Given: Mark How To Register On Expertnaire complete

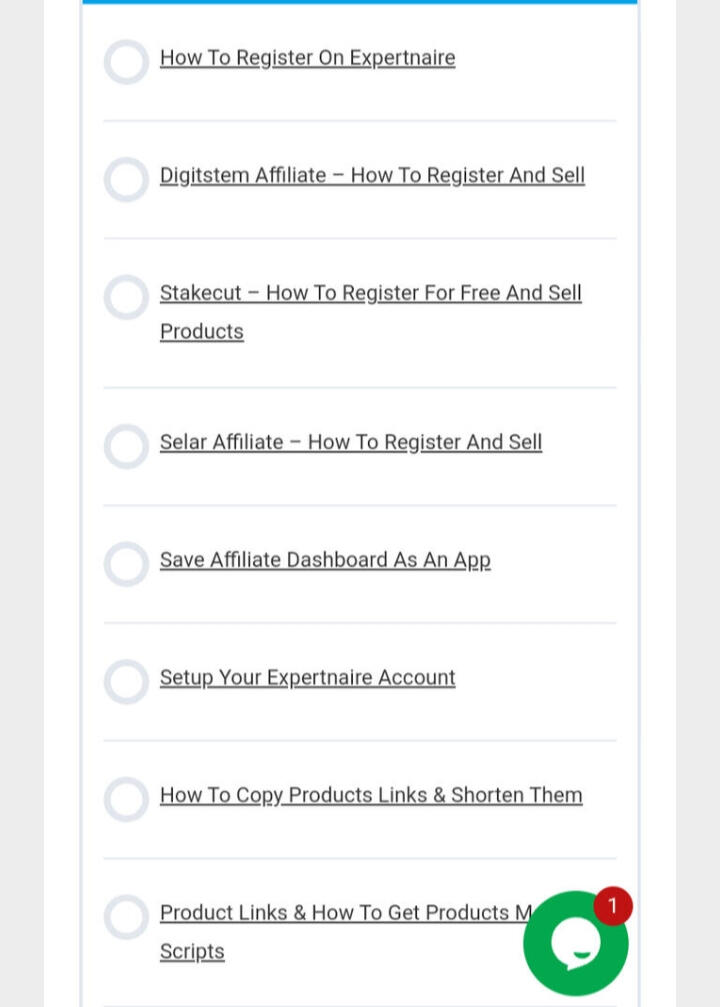Looking at the screenshot, I should pos(126,62).
